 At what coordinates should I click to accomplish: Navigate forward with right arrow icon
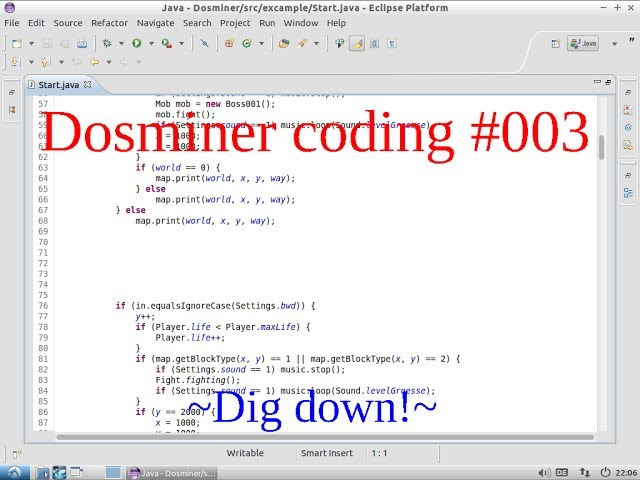(124, 62)
